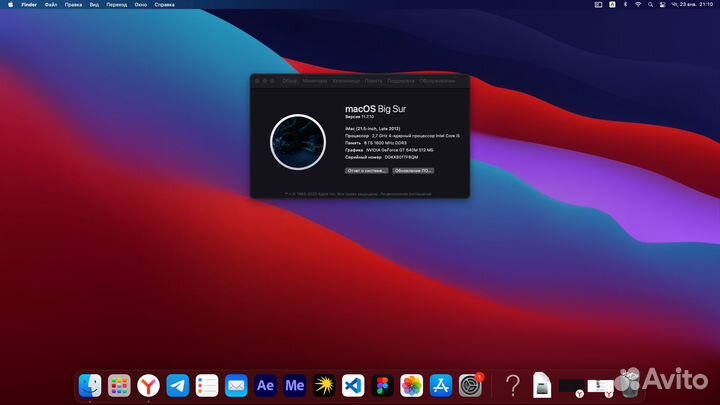Click the keyboard layout menu bar icon
720x405 pixels.
click(x=598, y=5)
